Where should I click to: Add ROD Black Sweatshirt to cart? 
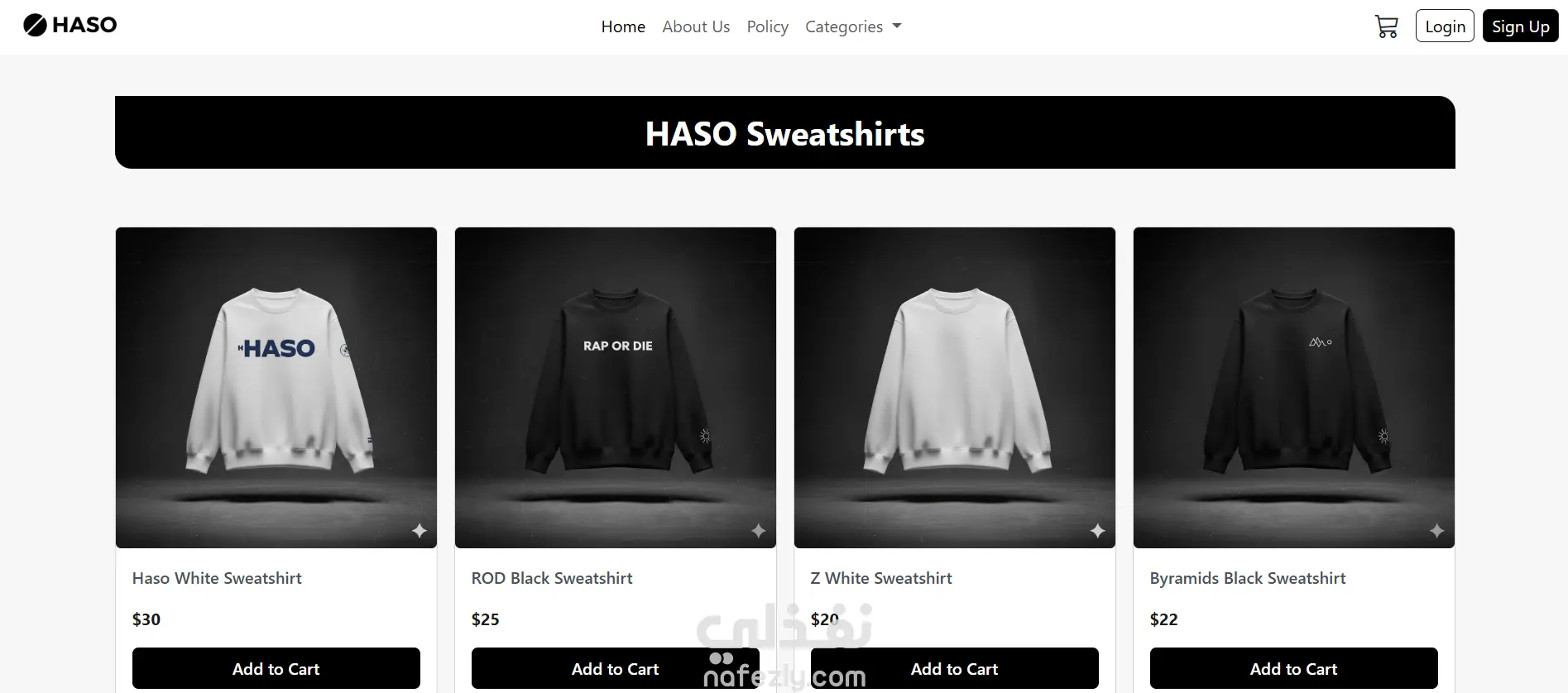click(x=616, y=668)
